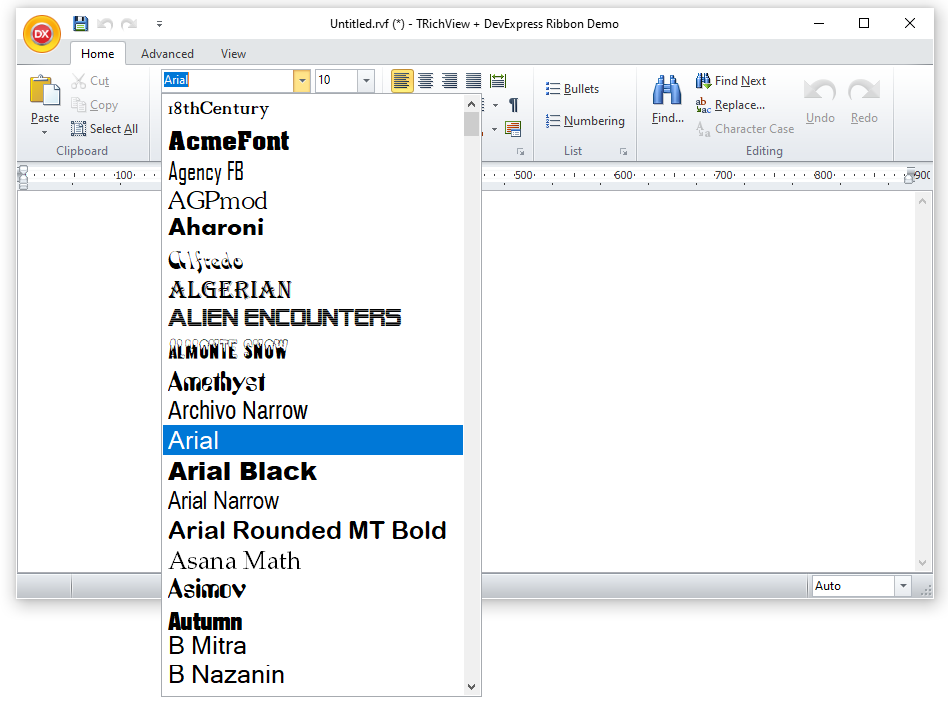Click the paragraph borders and background icon
Screen dimensions: 948x704
point(513,129)
